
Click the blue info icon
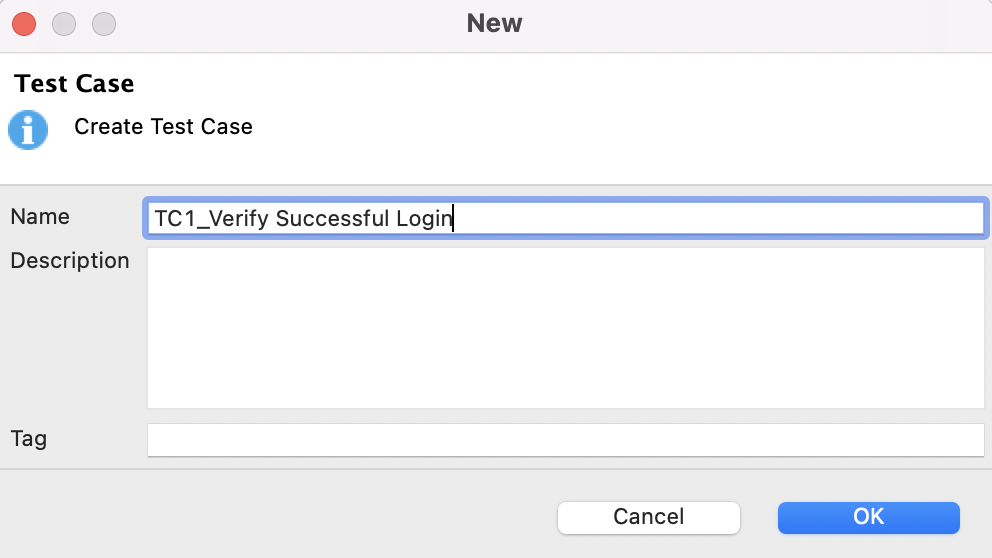[28, 130]
